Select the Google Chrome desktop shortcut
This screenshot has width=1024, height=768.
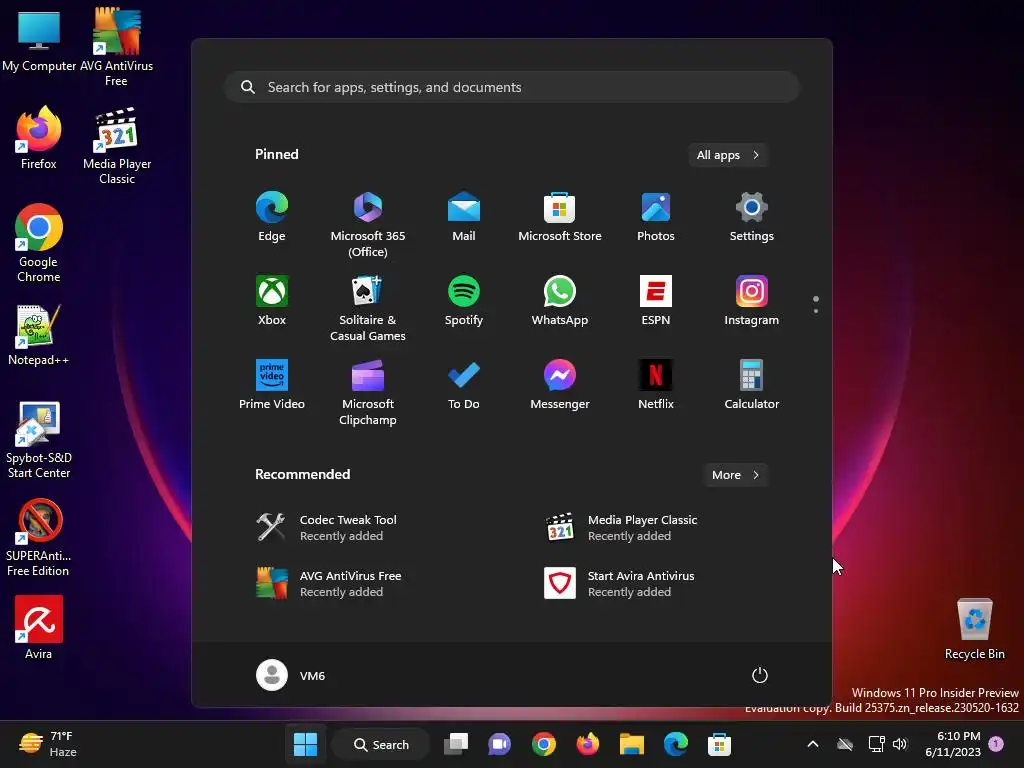click(39, 243)
